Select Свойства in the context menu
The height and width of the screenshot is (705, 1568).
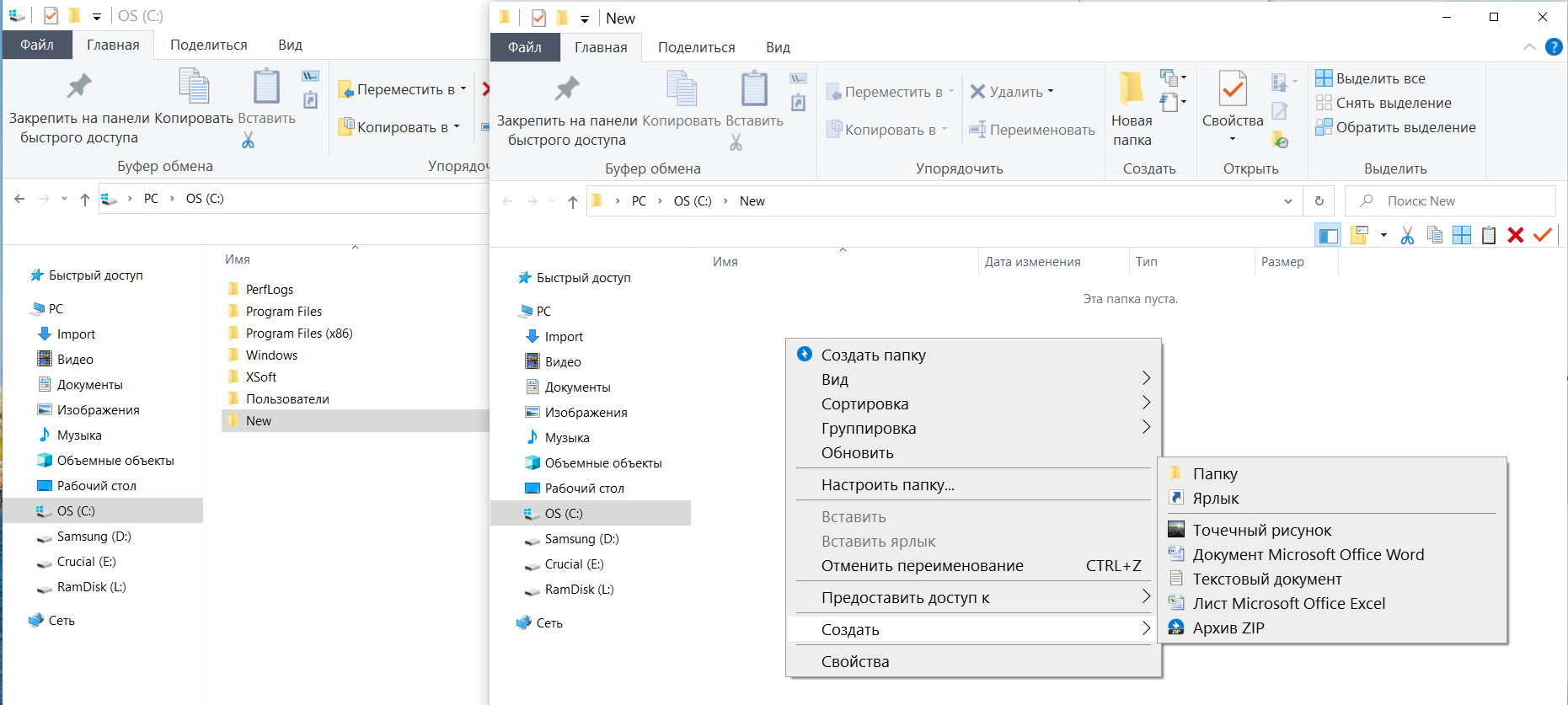[855, 661]
